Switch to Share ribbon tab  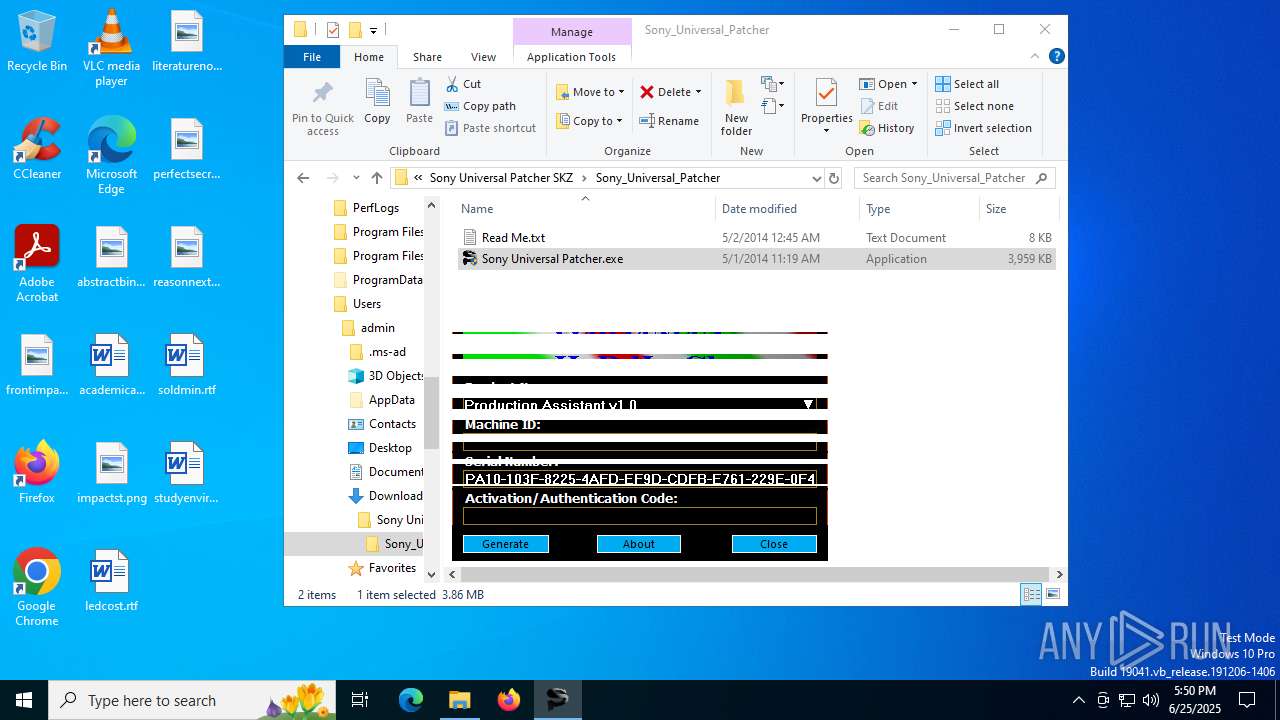point(427,57)
